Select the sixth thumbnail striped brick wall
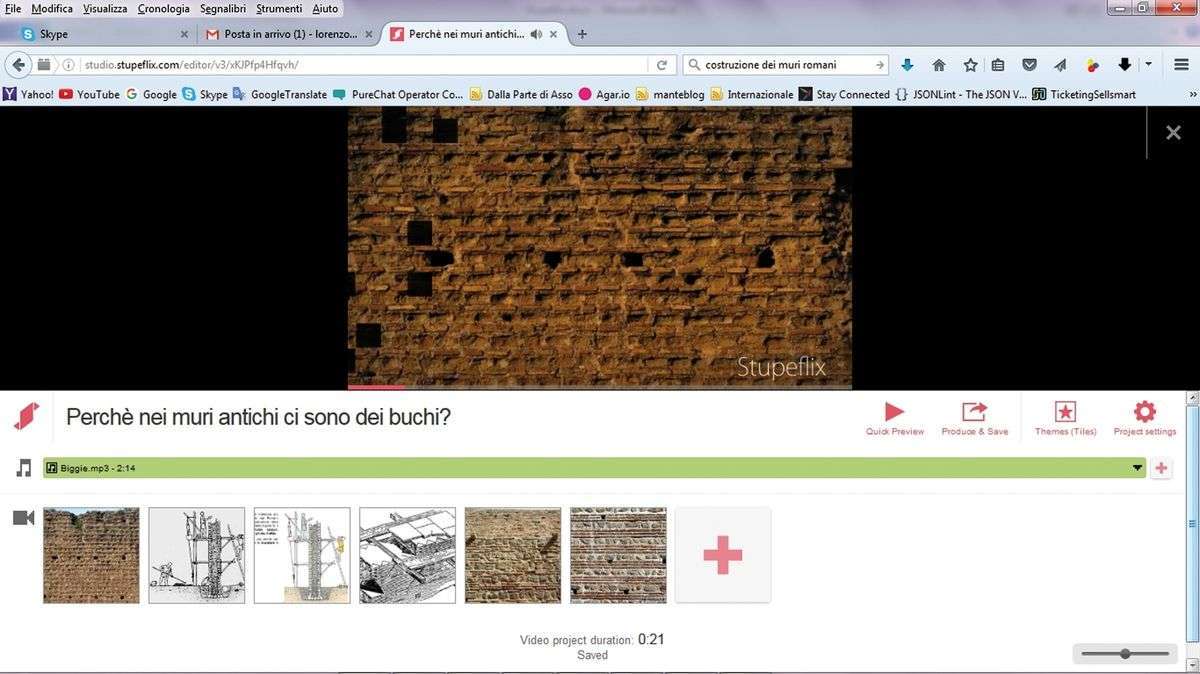 [618, 555]
